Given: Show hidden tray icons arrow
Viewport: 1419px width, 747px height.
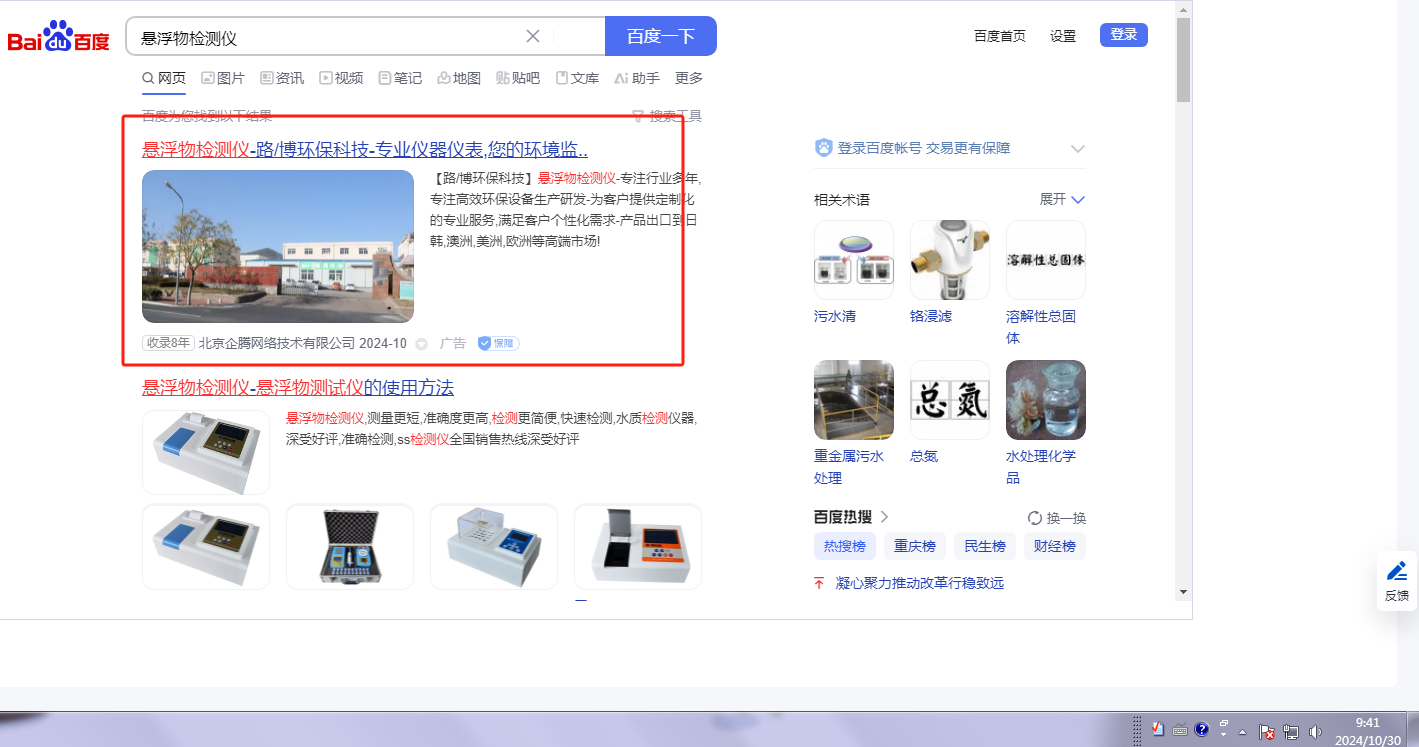Looking at the screenshot, I should coord(1240,732).
